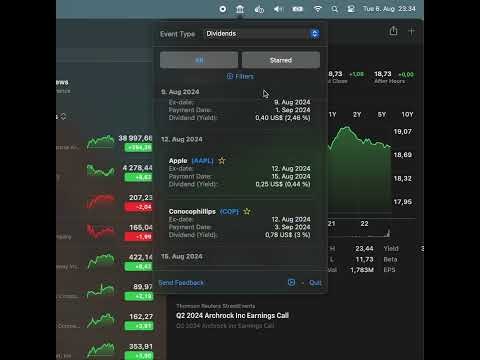Select the watchlist row showing 162,27
The image size is (480, 360).
104,321
